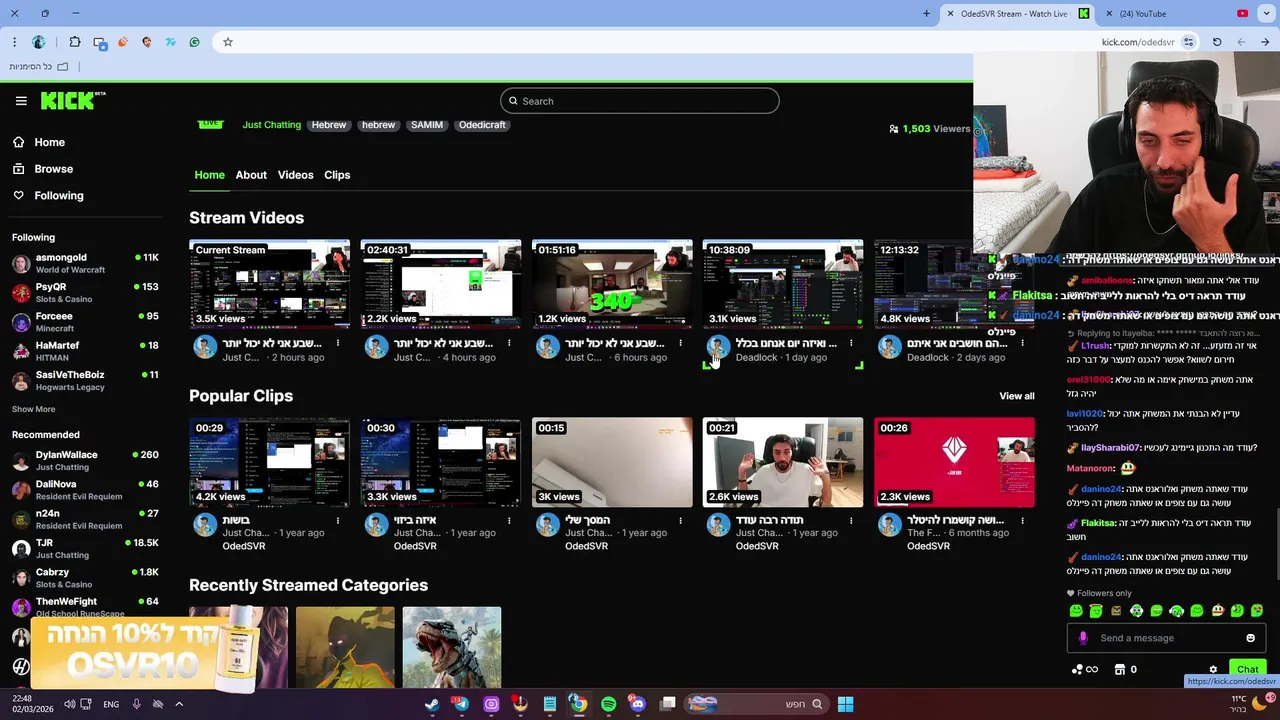Play the 00:21 popular clip
The height and width of the screenshot is (720, 1280).
[x=783, y=462]
